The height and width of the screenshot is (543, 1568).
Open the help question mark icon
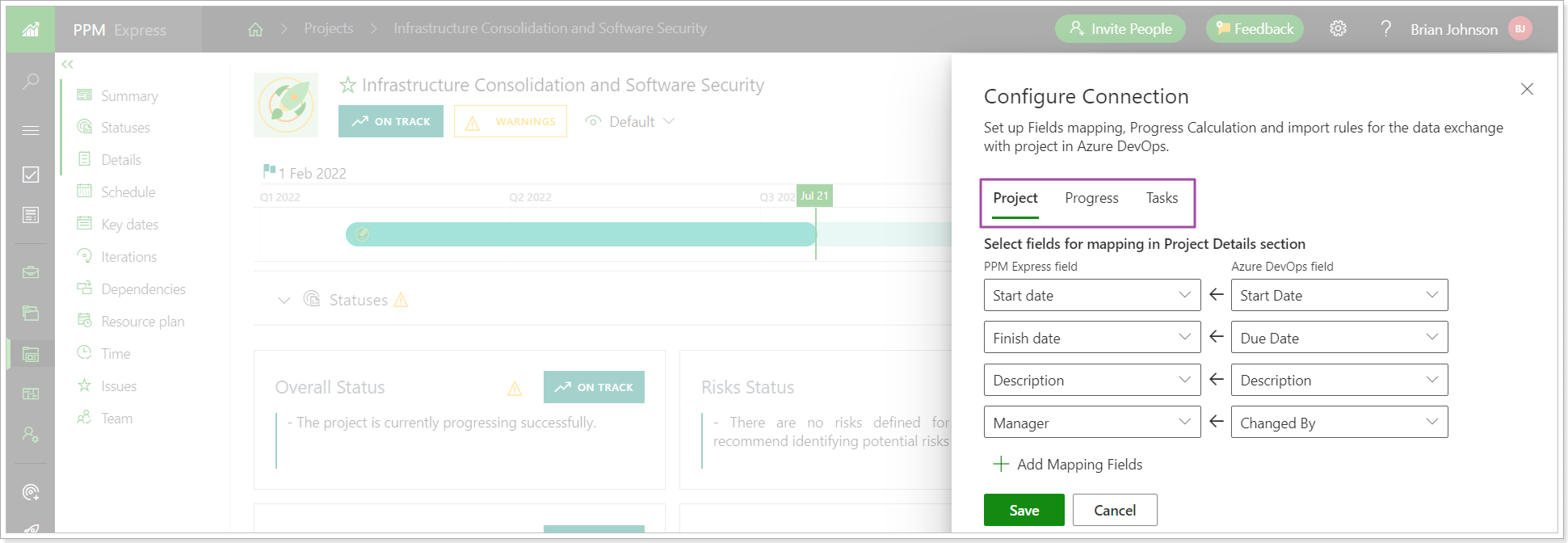(x=1386, y=28)
